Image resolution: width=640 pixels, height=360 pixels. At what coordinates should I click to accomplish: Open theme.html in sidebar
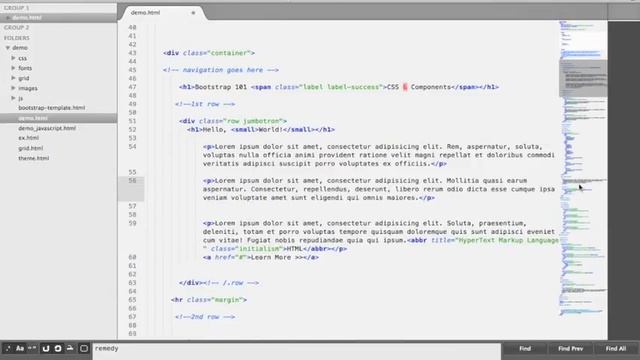(33, 158)
